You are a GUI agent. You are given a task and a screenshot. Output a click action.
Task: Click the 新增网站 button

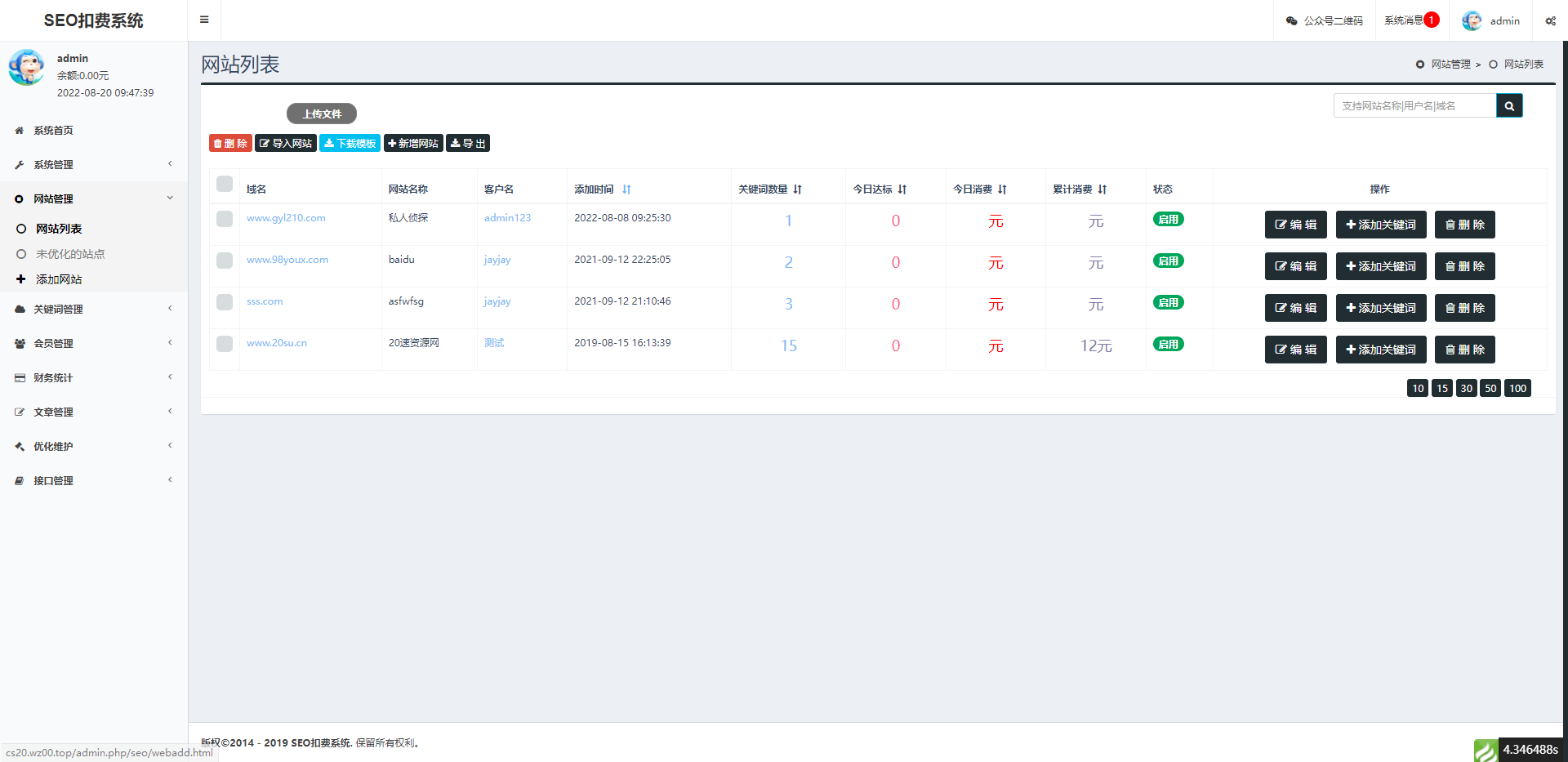tap(413, 143)
